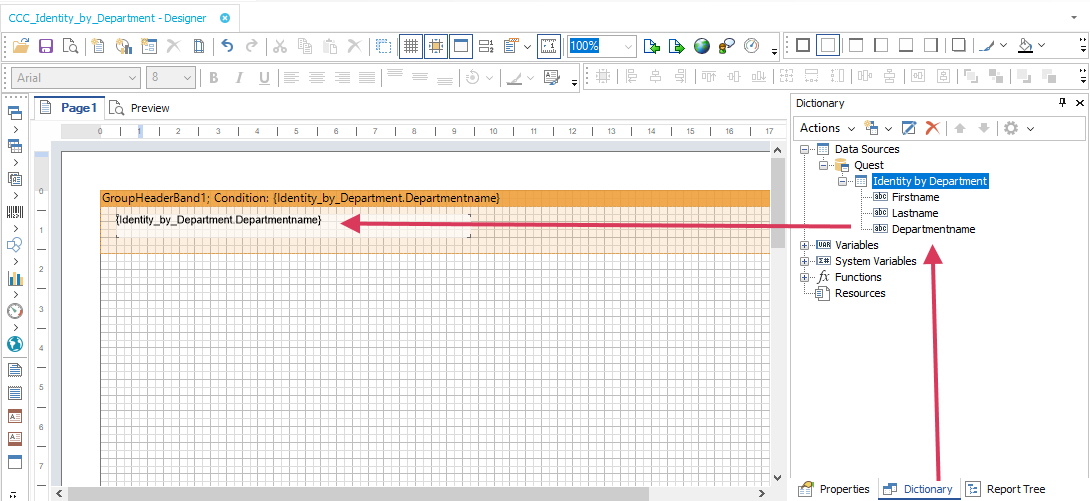Click the user speech-bubble icon
The height and width of the screenshot is (501, 1090).
click(x=726, y=47)
